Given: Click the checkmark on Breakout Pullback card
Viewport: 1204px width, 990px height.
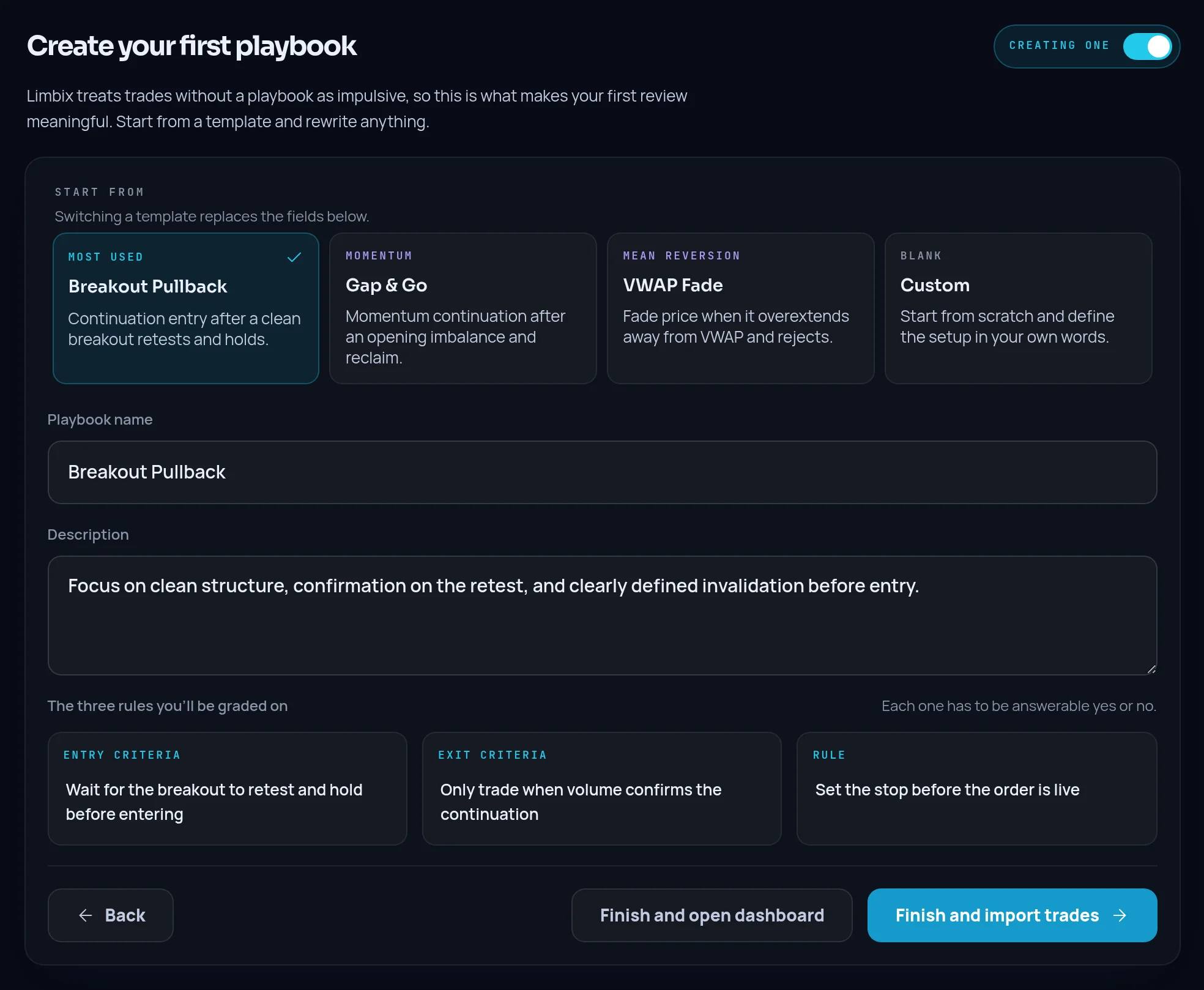Looking at the screenshot, I should 294,257.
